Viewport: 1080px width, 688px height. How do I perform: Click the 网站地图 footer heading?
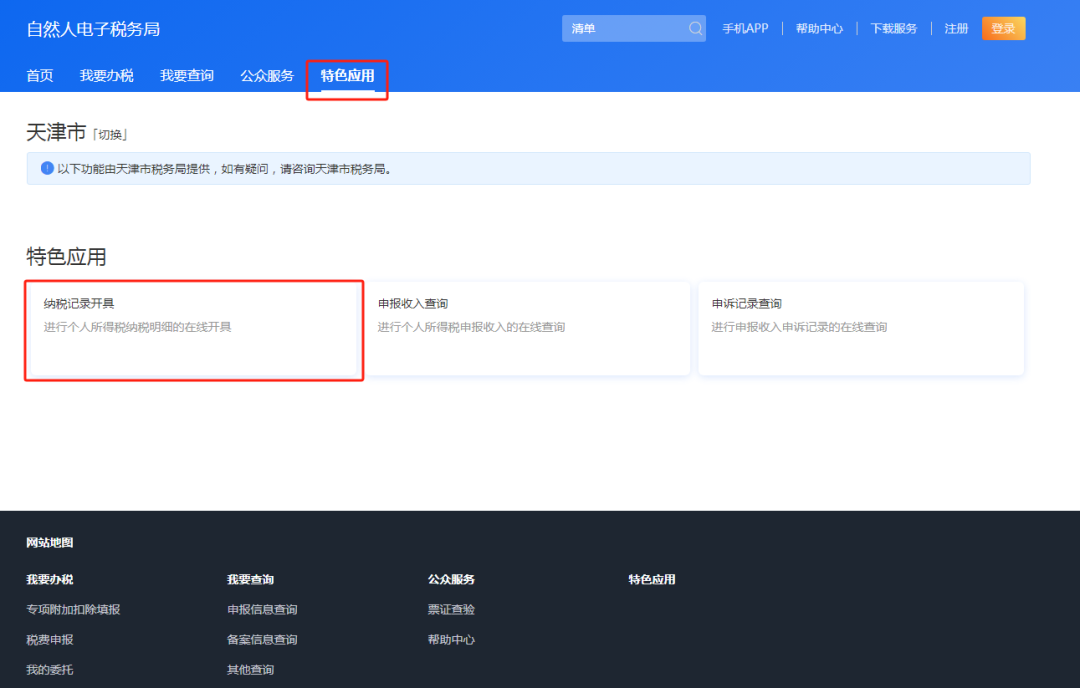[50, 543]
